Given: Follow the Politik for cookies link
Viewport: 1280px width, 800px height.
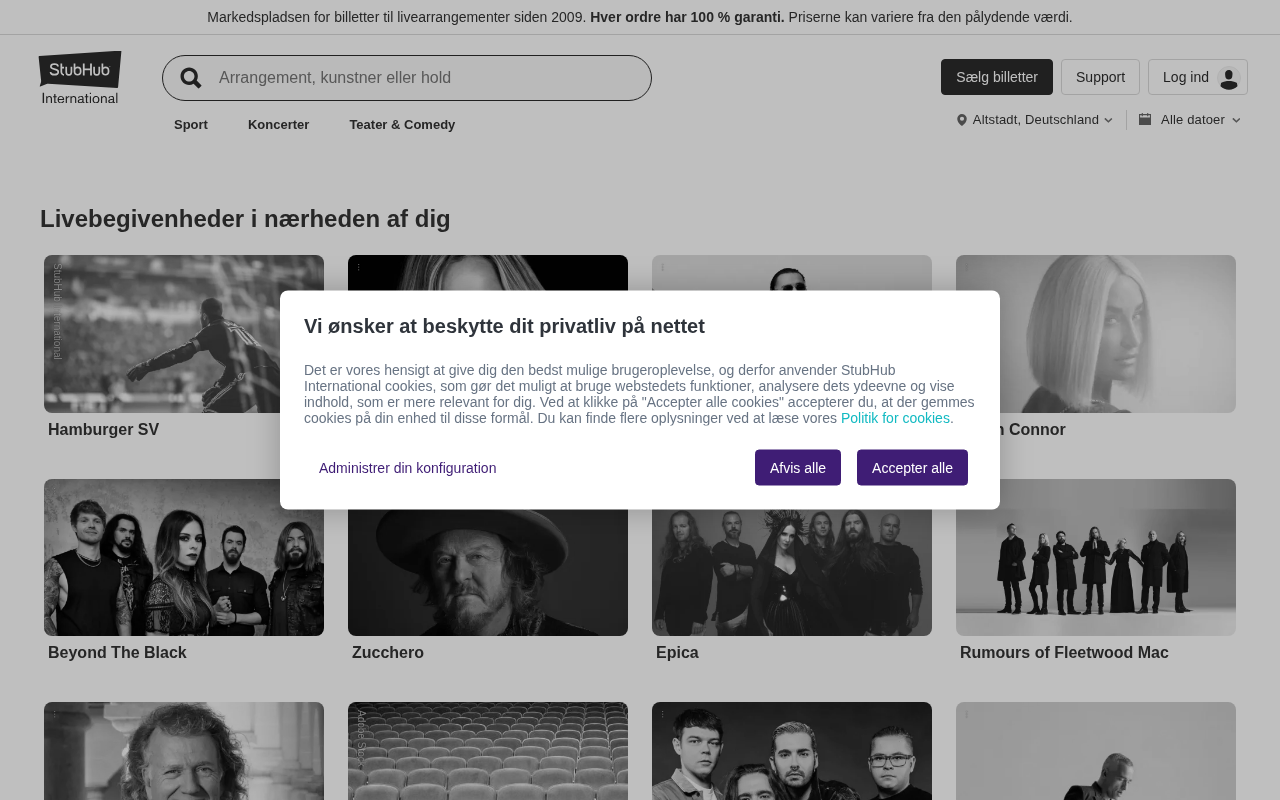Looking at the screenshot, I should [x=895, y=418].
